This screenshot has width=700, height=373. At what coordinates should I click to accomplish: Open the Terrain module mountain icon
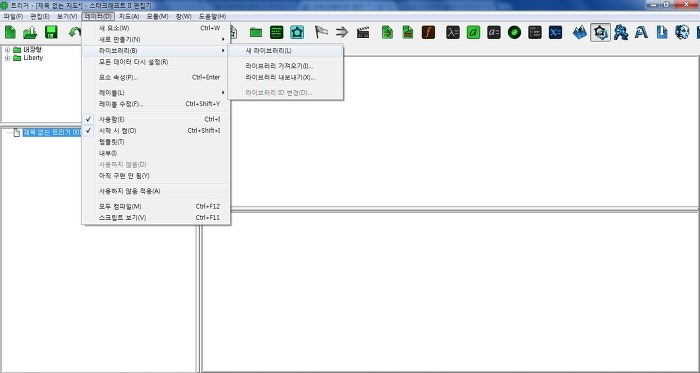pyautogui.click(x=580, y=32)
